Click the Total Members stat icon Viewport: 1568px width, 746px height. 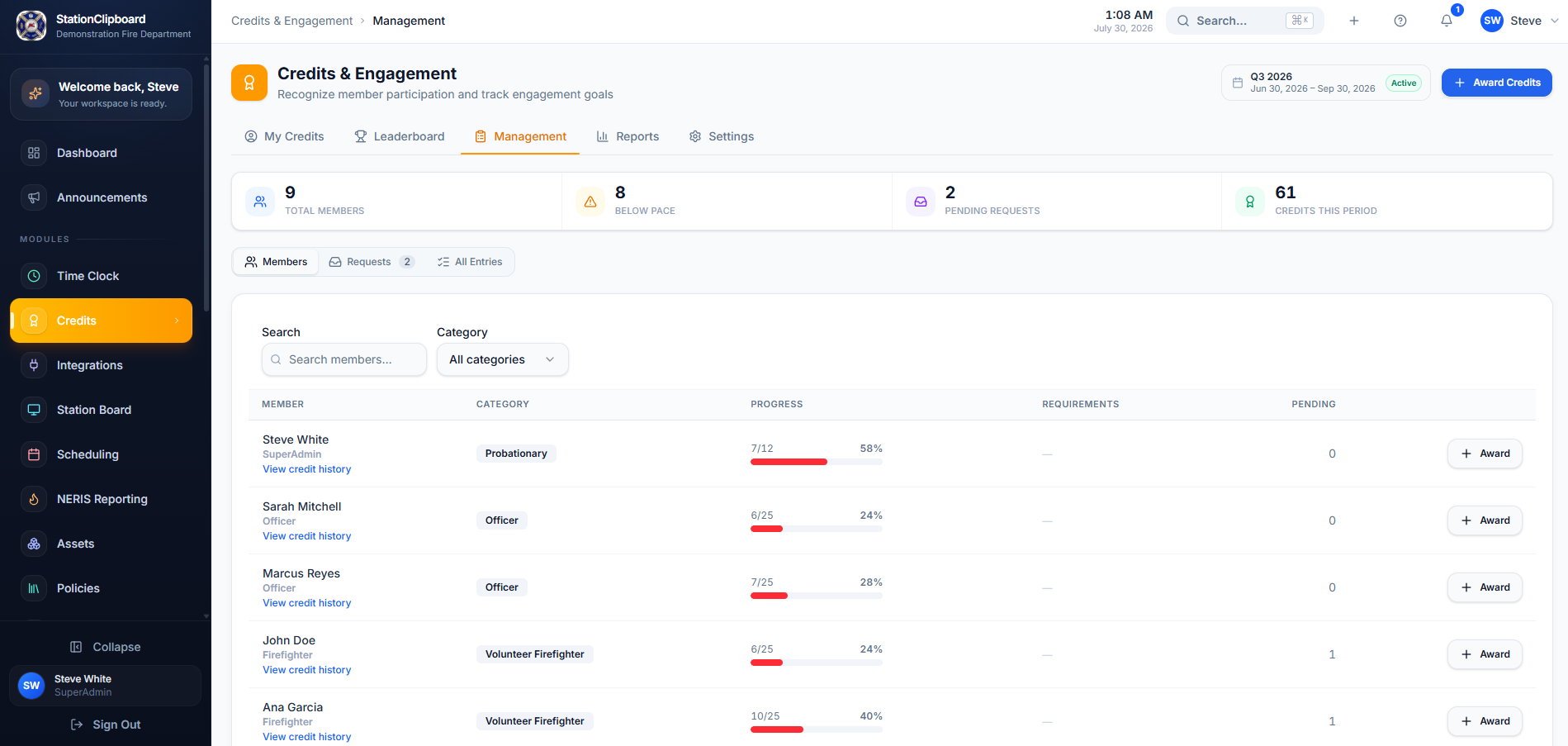click(x=260, y=202)
